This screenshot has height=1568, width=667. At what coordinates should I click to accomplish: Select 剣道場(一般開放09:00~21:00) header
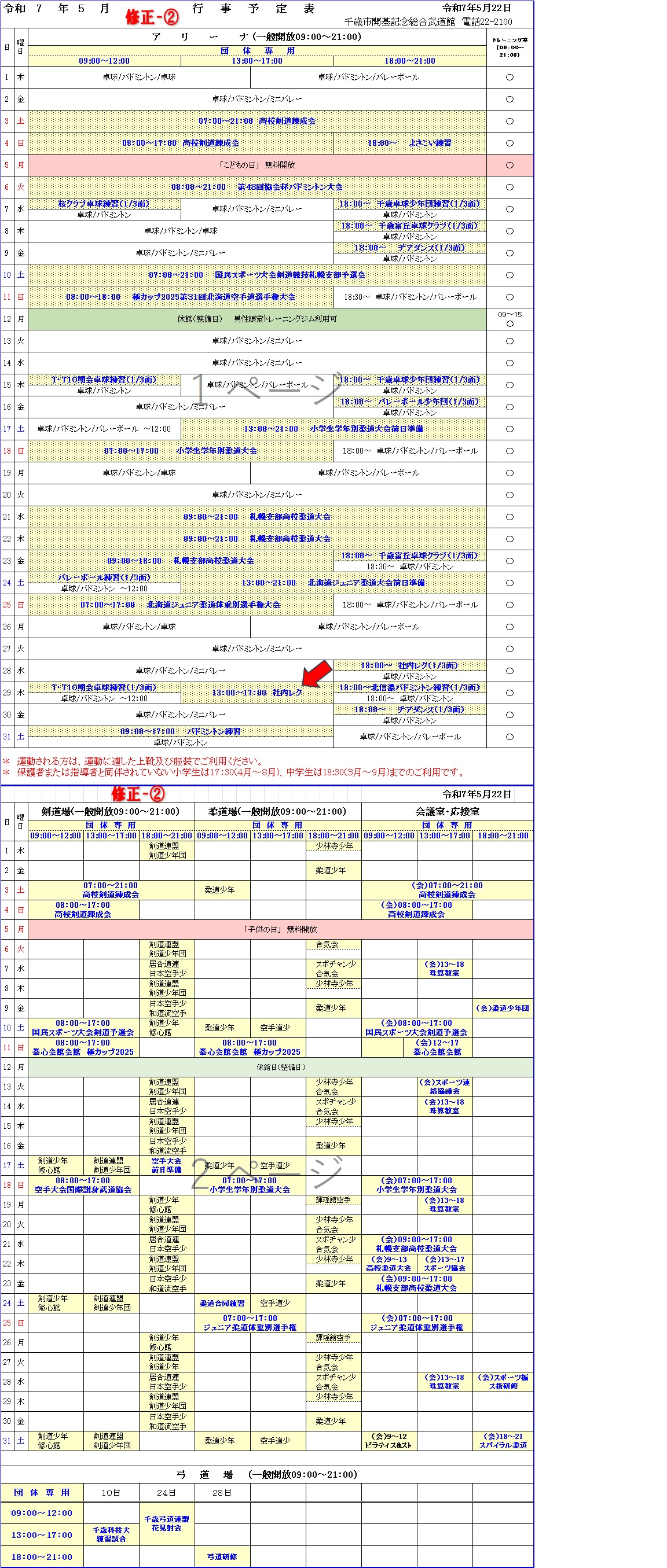coord(111,812)
